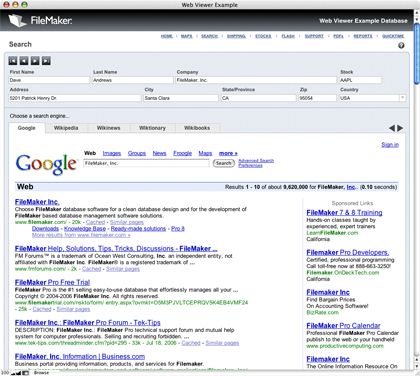Open the Filemaker Pro Developers ad

(x=348, y=253)
